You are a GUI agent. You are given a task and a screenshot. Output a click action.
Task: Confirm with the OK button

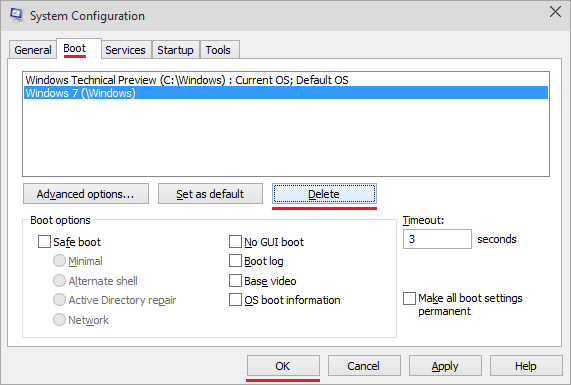283,366
